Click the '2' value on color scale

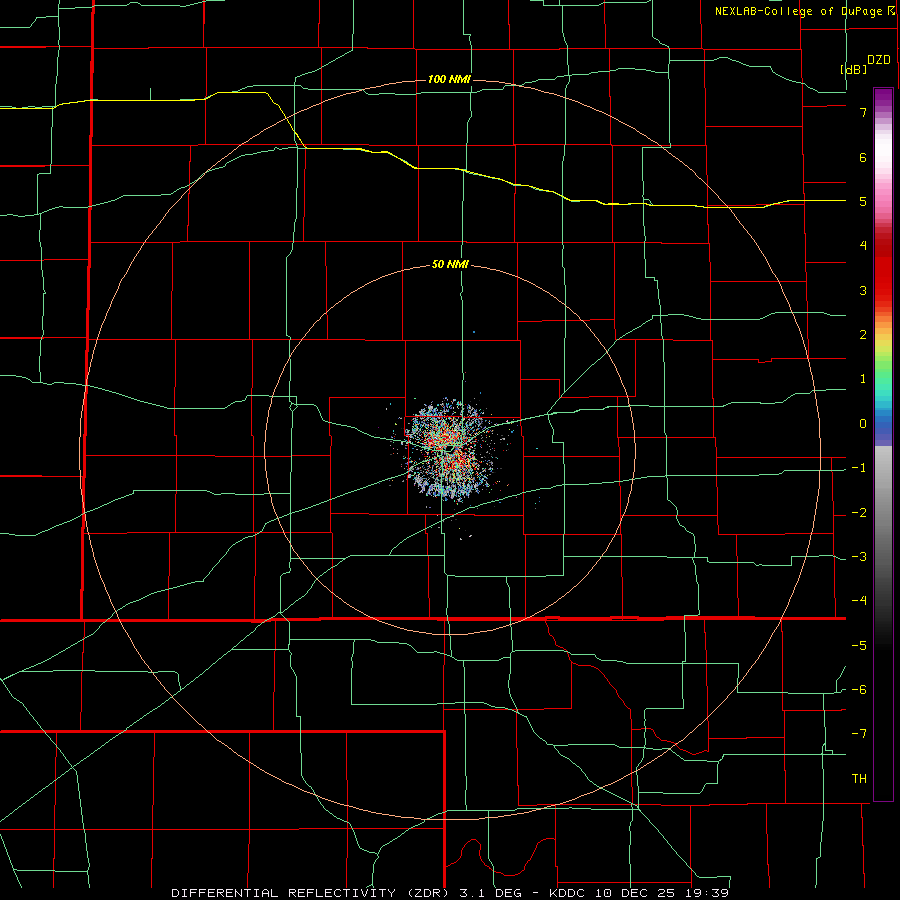(x=863, y=335)
